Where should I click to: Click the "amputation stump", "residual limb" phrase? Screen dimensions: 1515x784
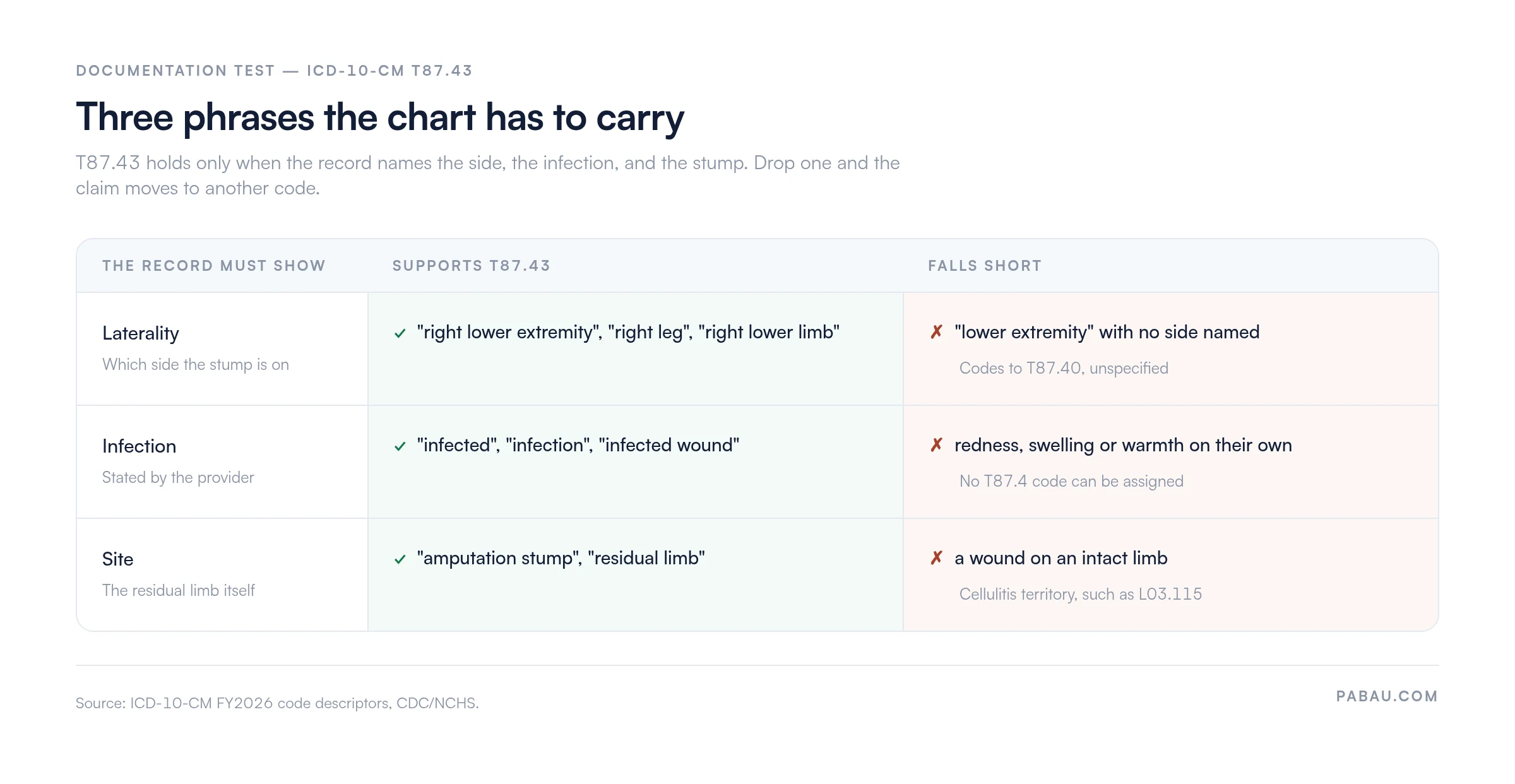point(561,559)
